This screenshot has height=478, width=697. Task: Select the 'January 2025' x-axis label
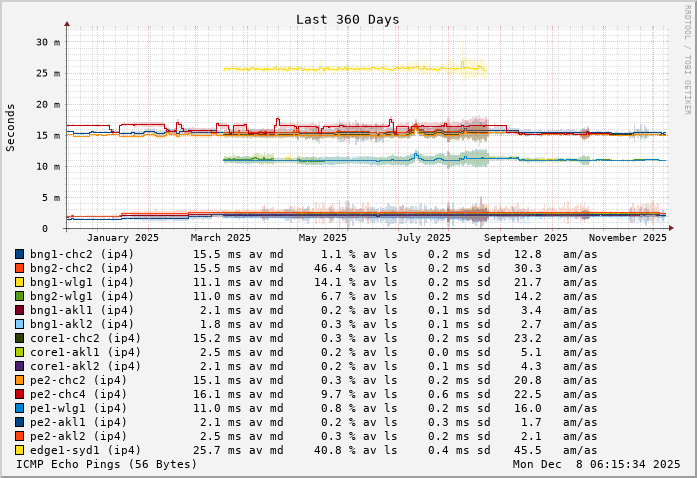pos(122,237)
